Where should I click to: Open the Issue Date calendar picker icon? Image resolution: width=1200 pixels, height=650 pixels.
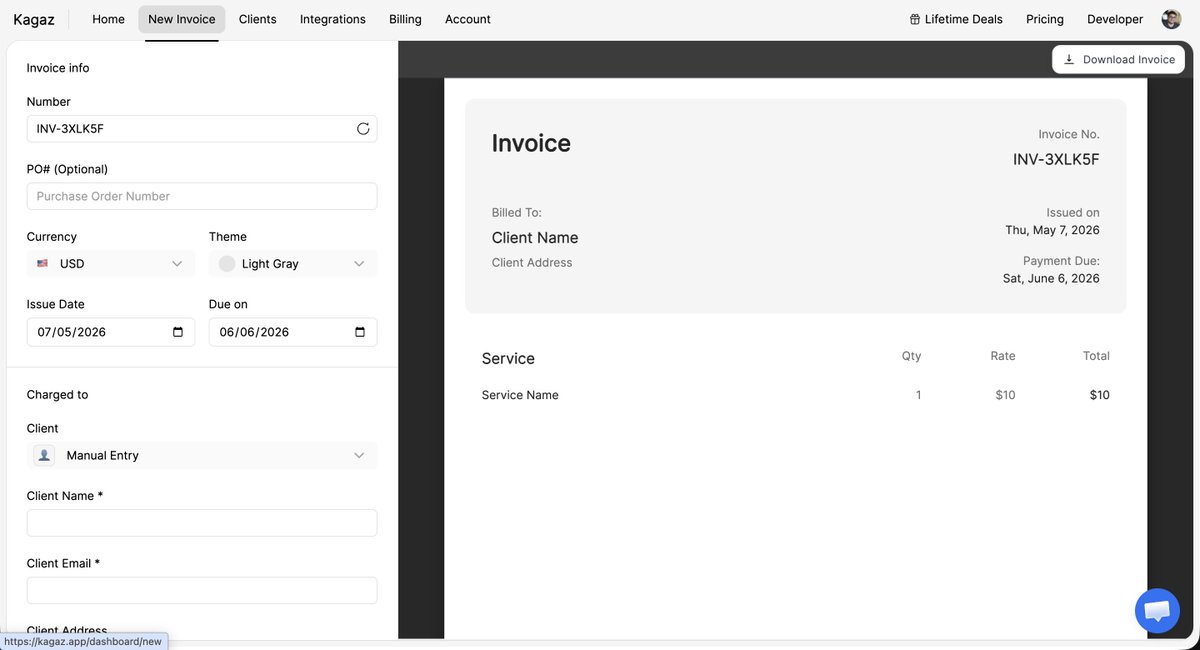click(x=178, y=332)
